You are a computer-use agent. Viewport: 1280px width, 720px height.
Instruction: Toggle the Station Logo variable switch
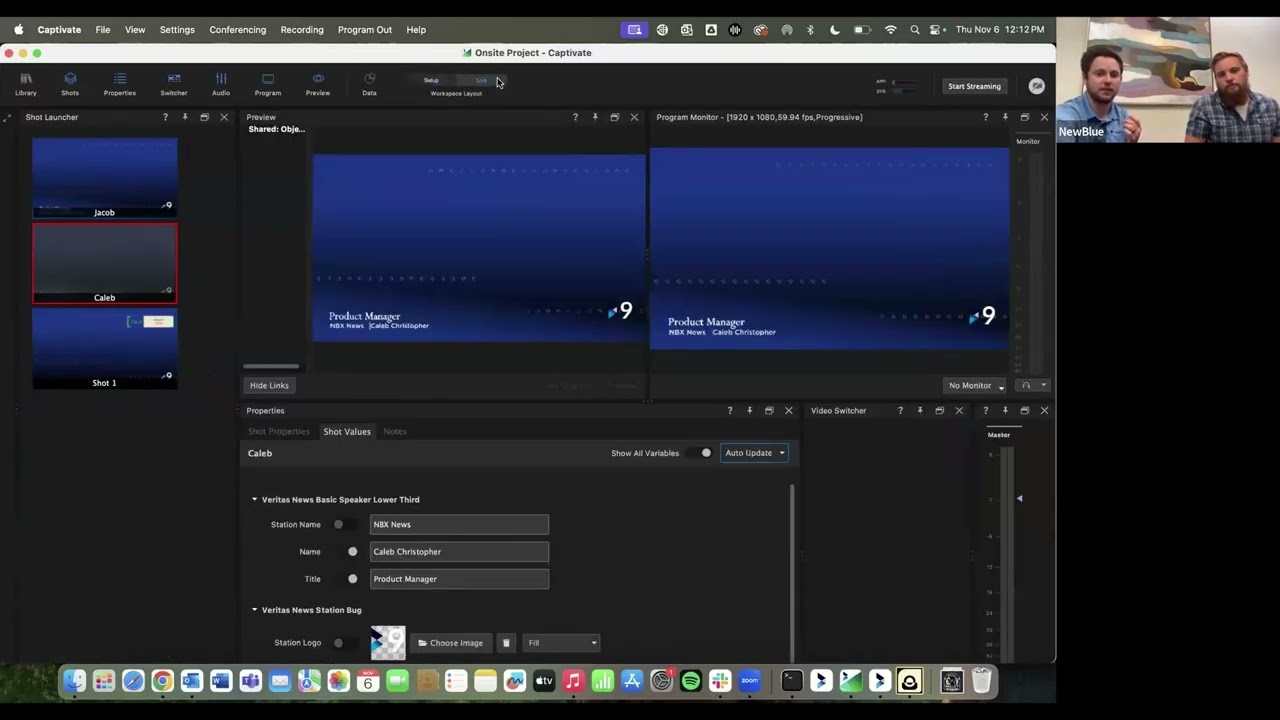(x=343, y=643)
